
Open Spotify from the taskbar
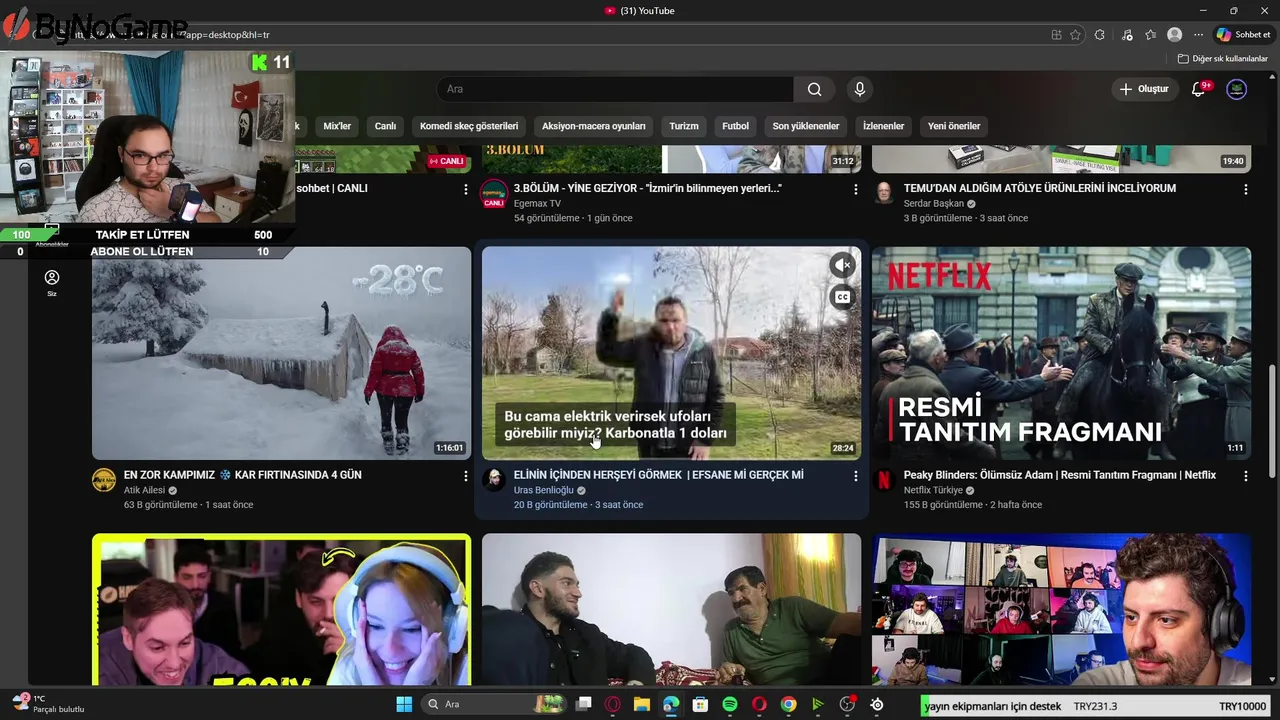730,704
